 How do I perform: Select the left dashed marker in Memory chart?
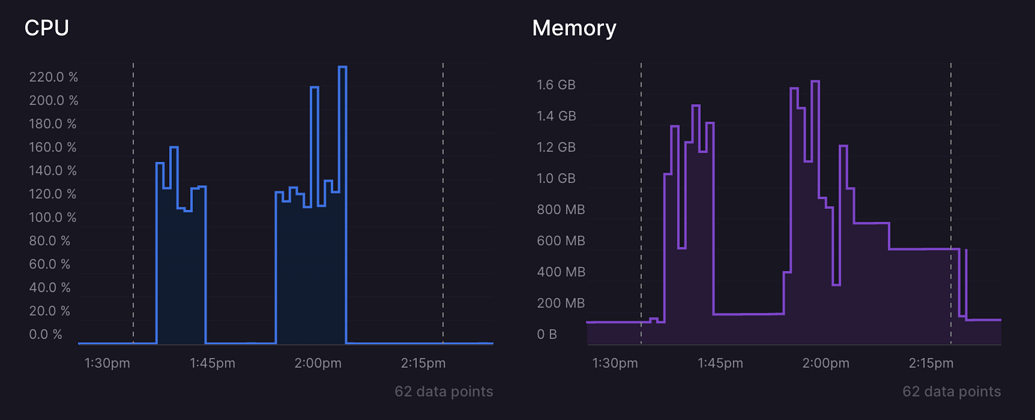pos(641,200)
